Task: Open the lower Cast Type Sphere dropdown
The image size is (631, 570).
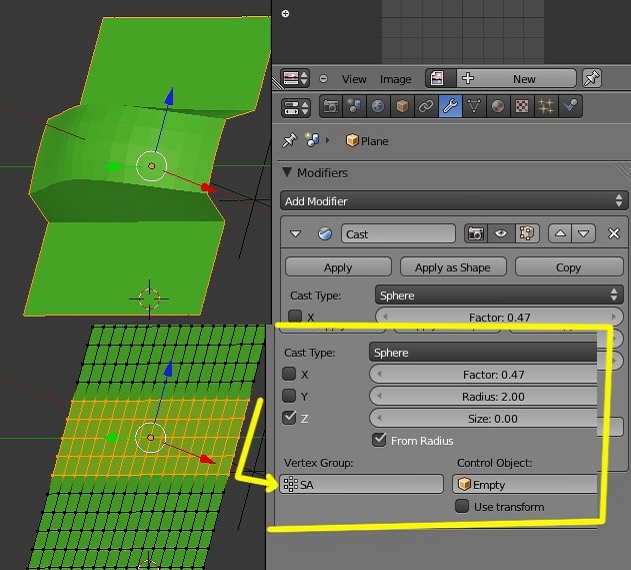Action: (483, 352)
